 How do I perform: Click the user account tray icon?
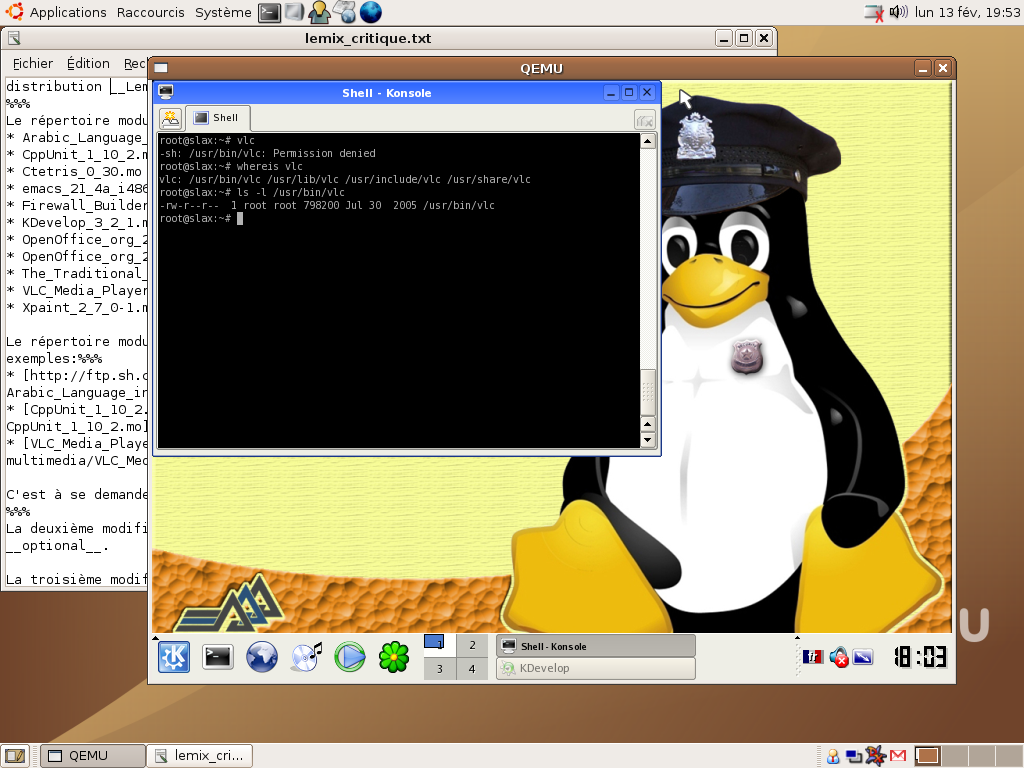click(833, 756)
